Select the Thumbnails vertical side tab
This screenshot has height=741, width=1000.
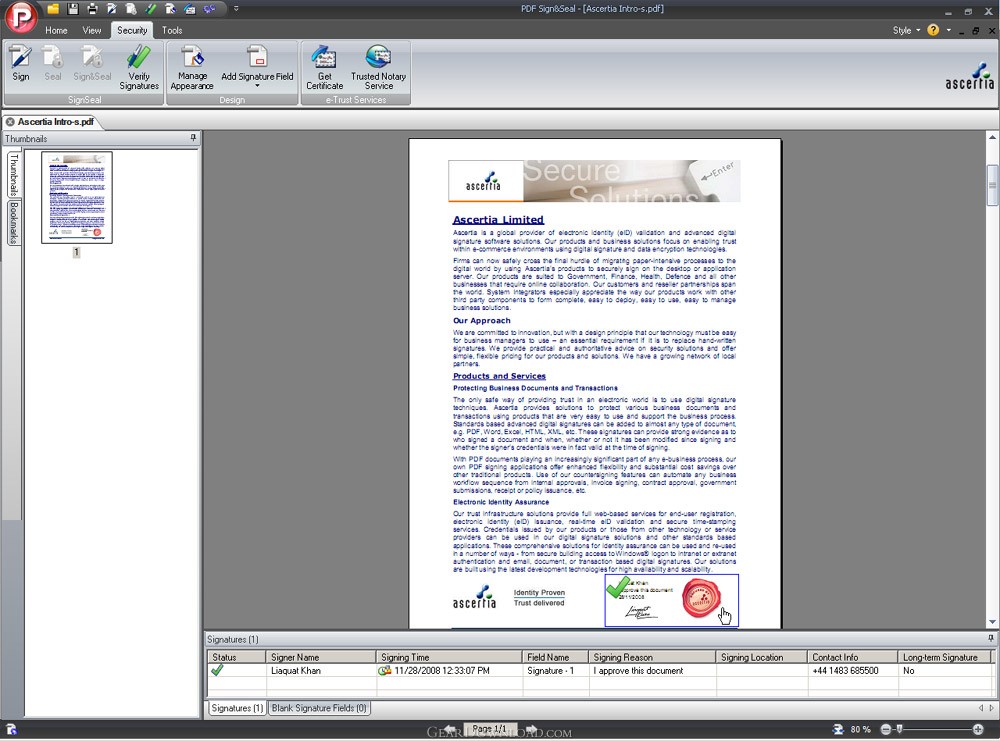point(13,174)
